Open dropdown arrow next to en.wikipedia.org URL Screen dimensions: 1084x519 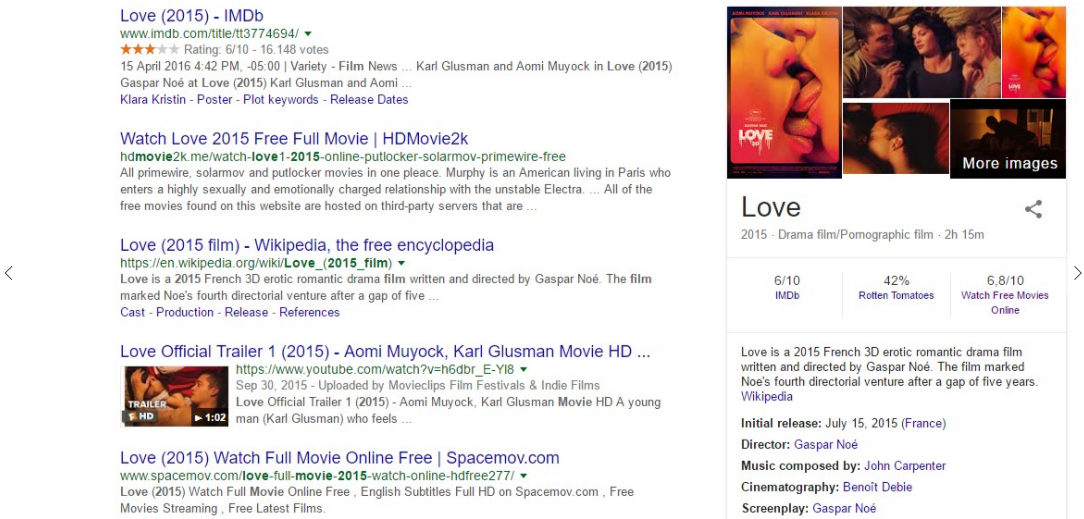pos(401,263)
